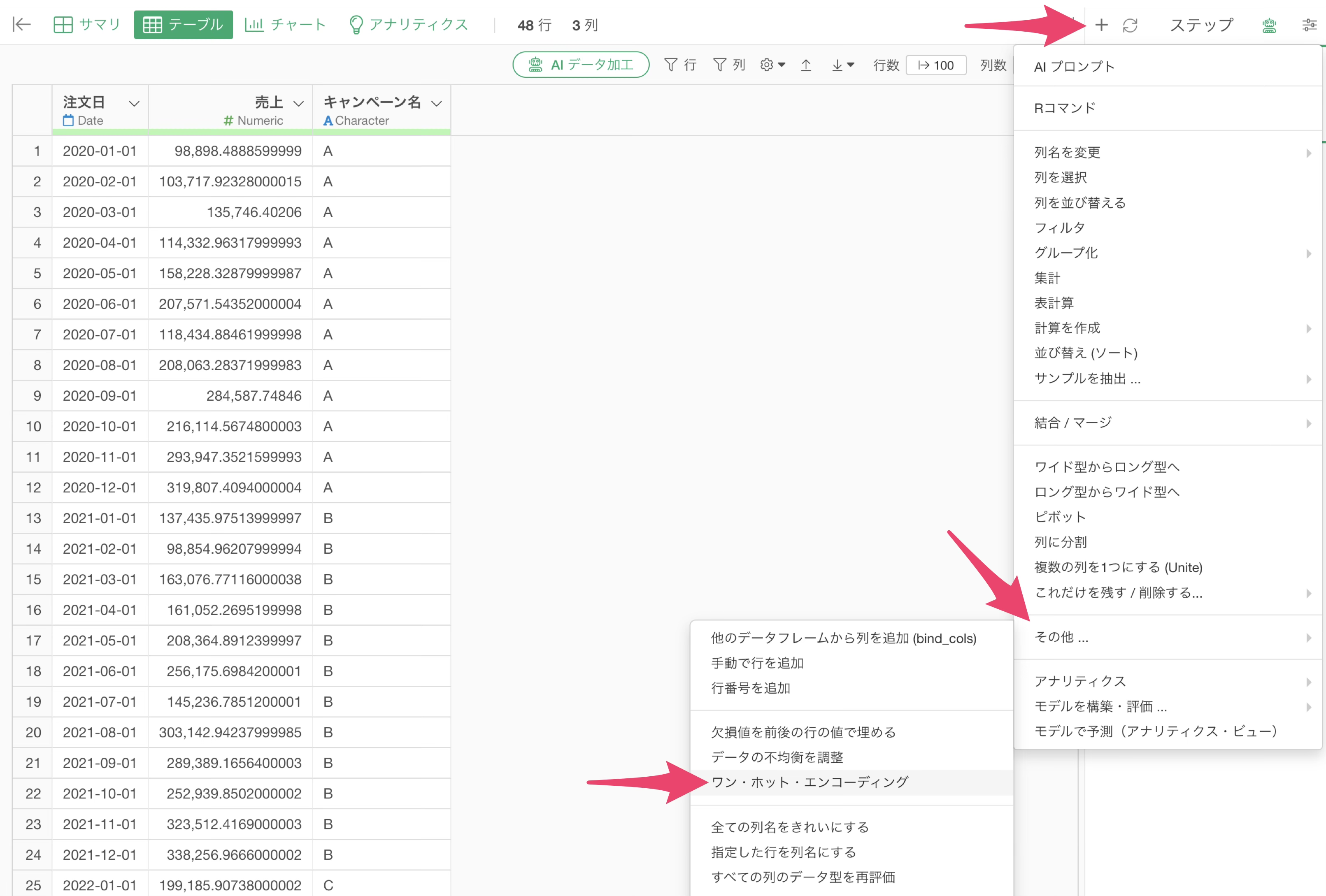Switch to the サマリ tab
The width and height of the screenshot is (1326, 896).
87,25
